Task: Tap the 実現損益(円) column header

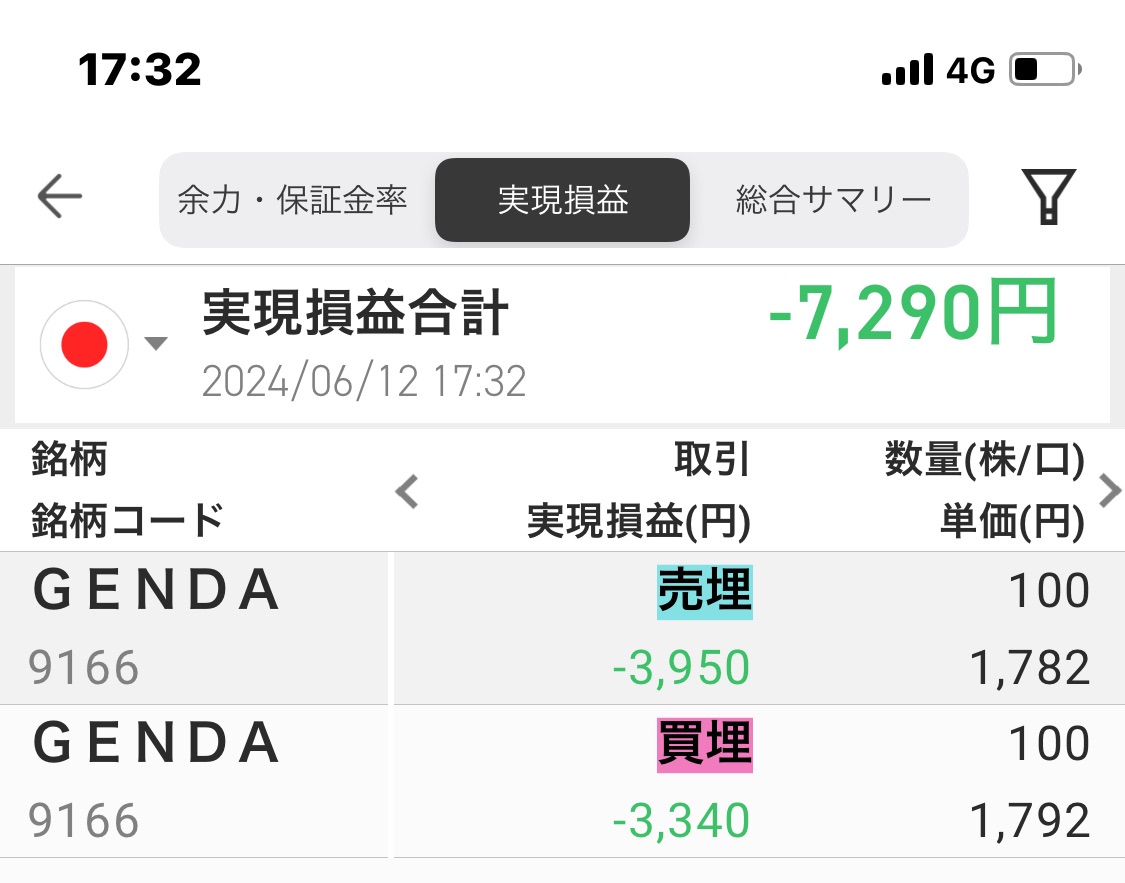Action: 639,521
